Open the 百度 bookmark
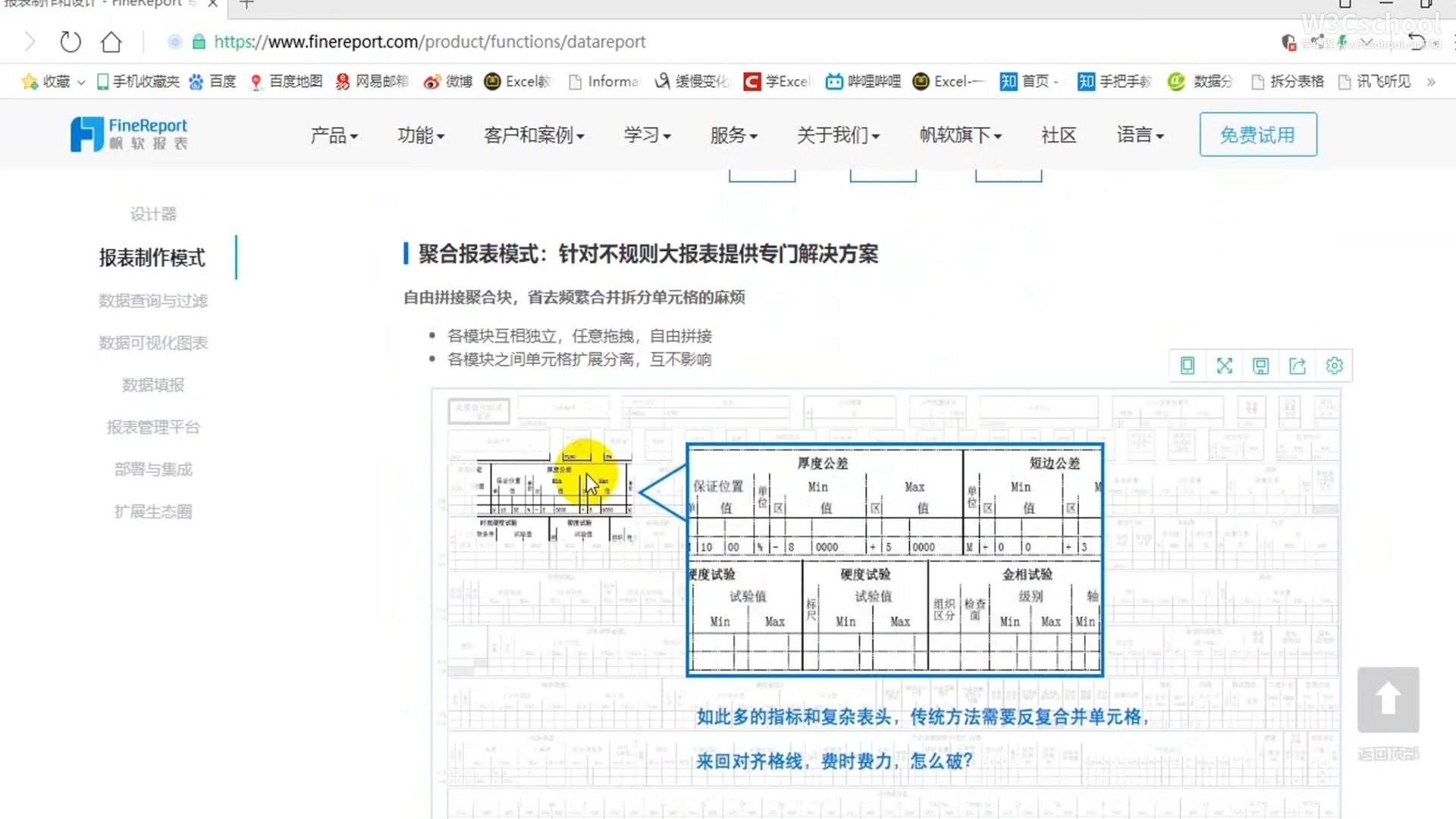The image size is (1456, 819). pos(212,81)
